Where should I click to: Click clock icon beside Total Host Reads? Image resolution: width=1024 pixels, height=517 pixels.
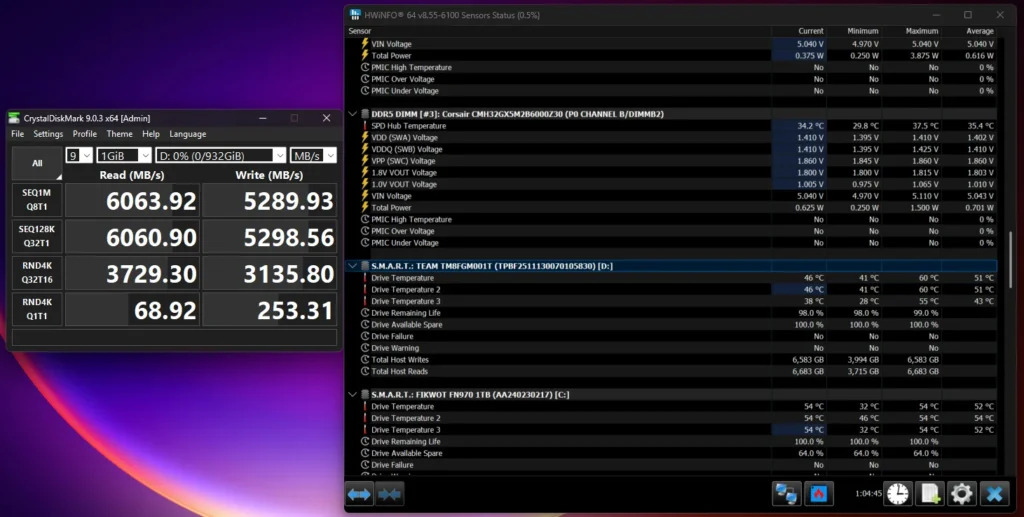pyautogui.click(x=365, y=371)
